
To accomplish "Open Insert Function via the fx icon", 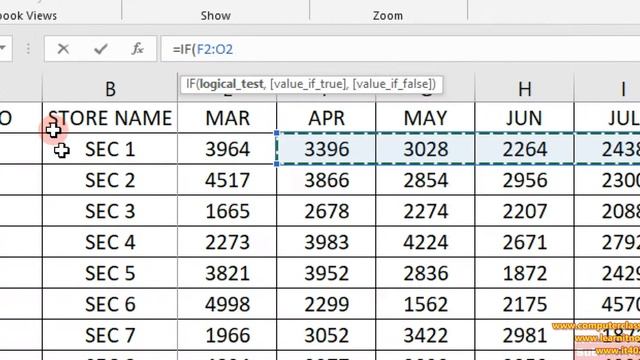I will (x=137, y=49).
